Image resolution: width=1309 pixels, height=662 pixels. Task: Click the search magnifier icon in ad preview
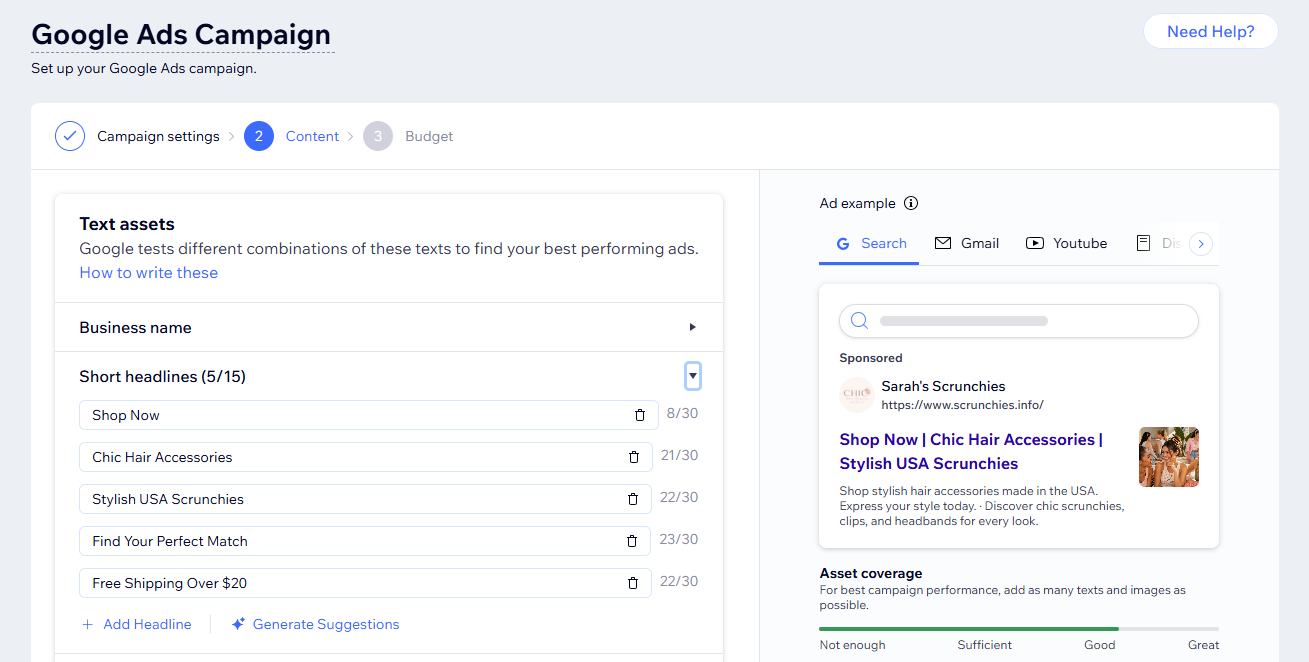(859, 321)
